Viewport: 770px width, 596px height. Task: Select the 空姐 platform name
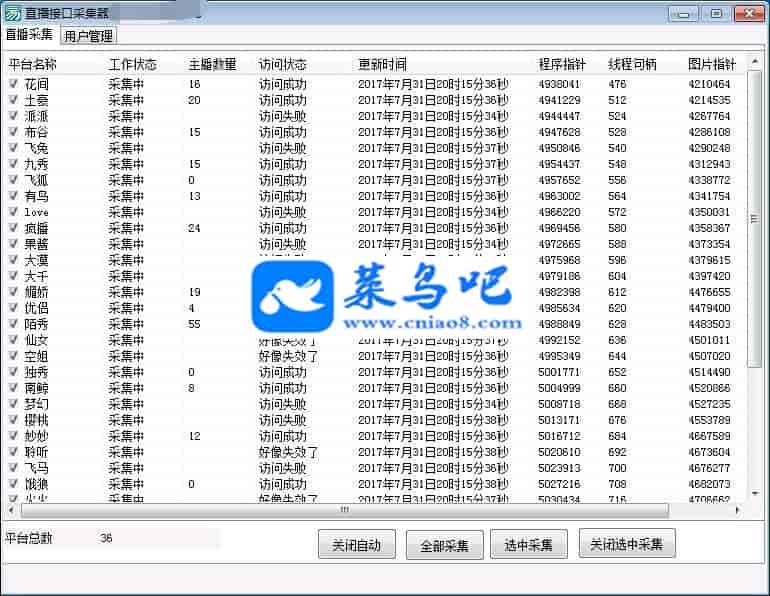coord(36,356)
